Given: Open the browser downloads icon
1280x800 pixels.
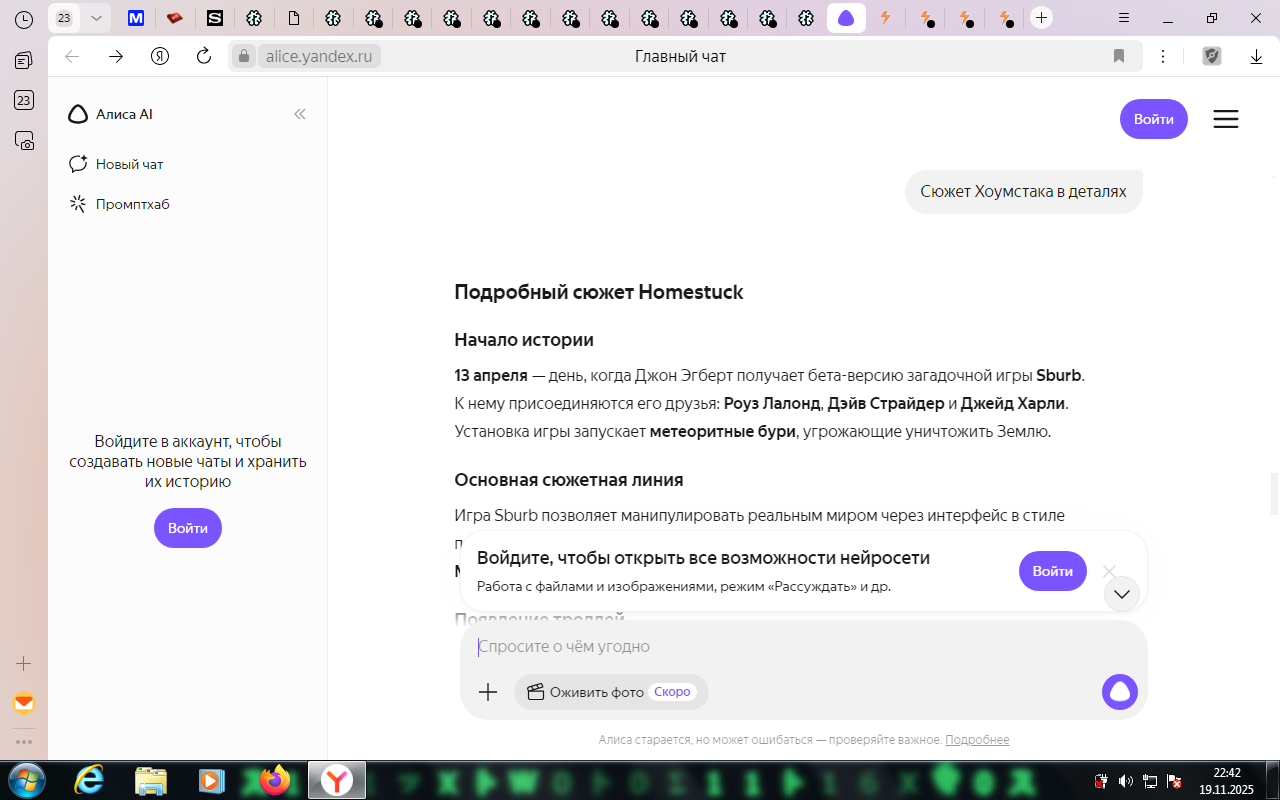Looking at the screenshot, I should [1256, 56].
